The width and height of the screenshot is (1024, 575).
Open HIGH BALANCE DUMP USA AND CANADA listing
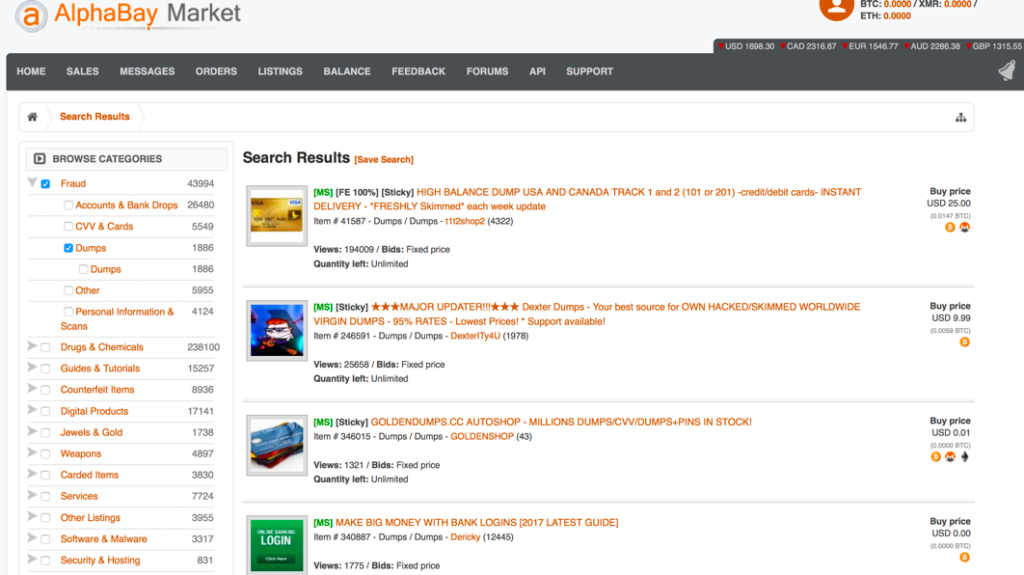click(x=587, y=199)
